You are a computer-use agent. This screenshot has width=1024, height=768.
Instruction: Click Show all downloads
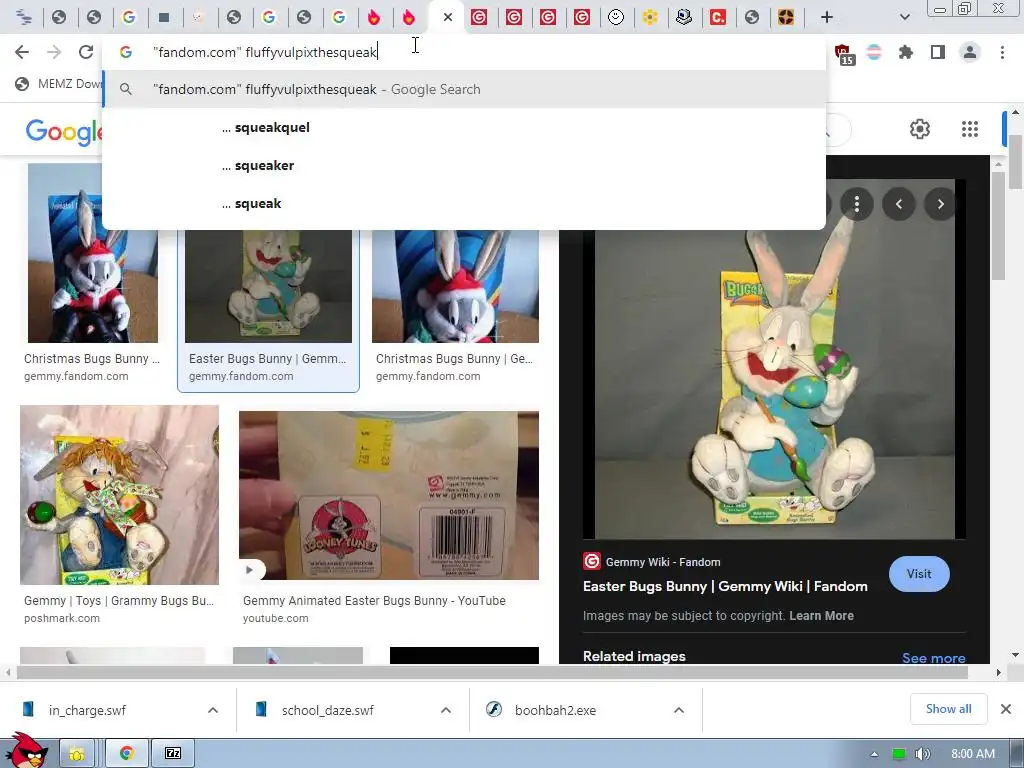point(948,709)
